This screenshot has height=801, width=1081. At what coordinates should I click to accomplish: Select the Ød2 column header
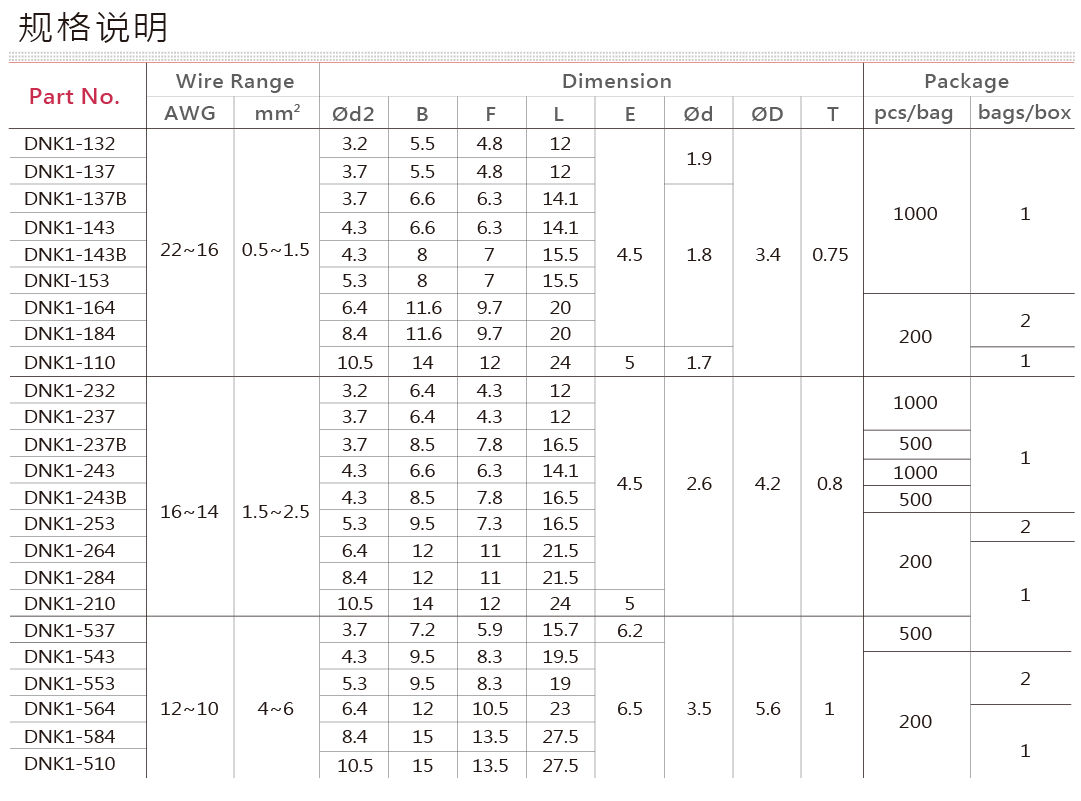click(353, 114)
